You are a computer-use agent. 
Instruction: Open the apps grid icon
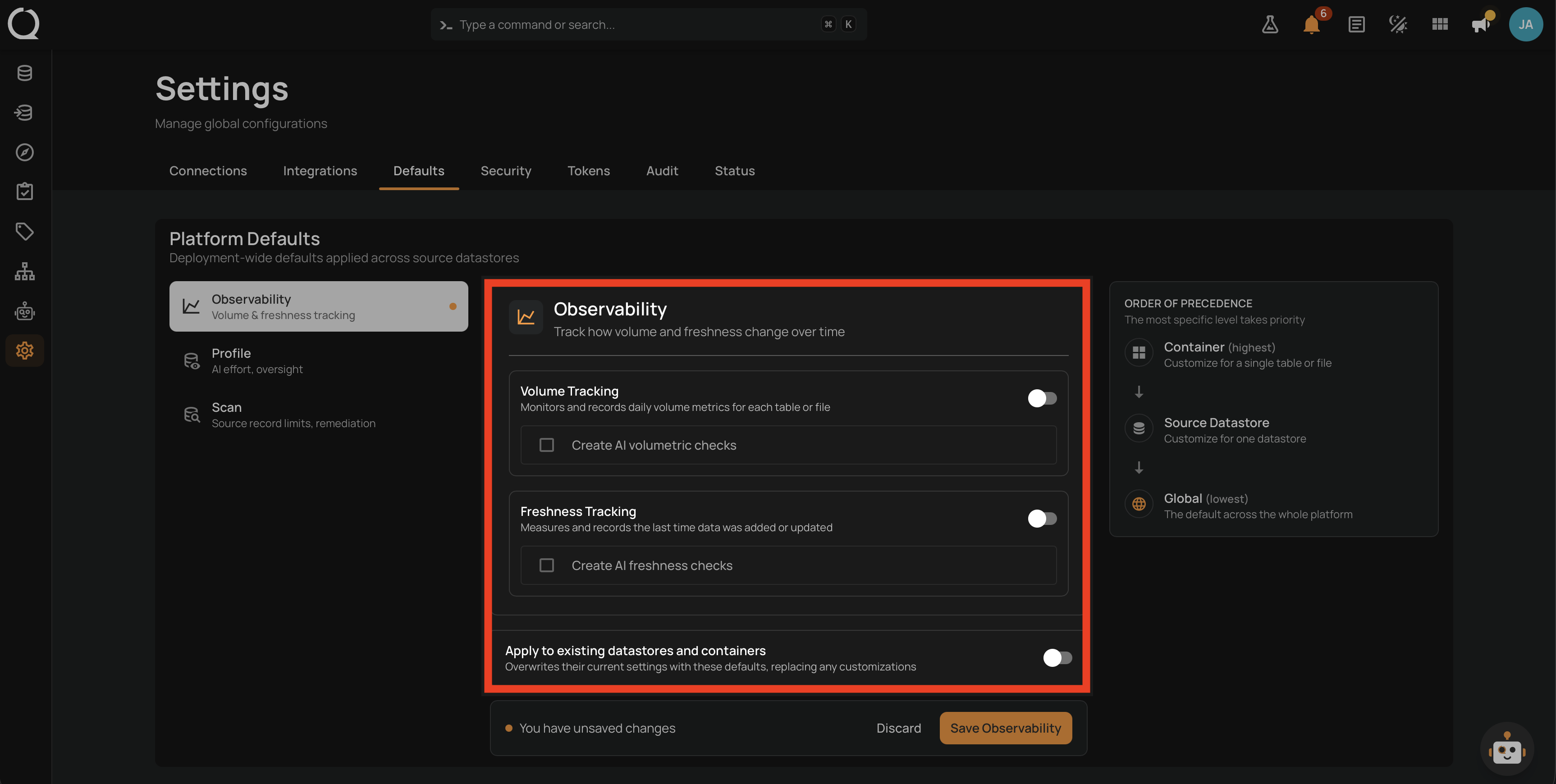[1440, 24]
